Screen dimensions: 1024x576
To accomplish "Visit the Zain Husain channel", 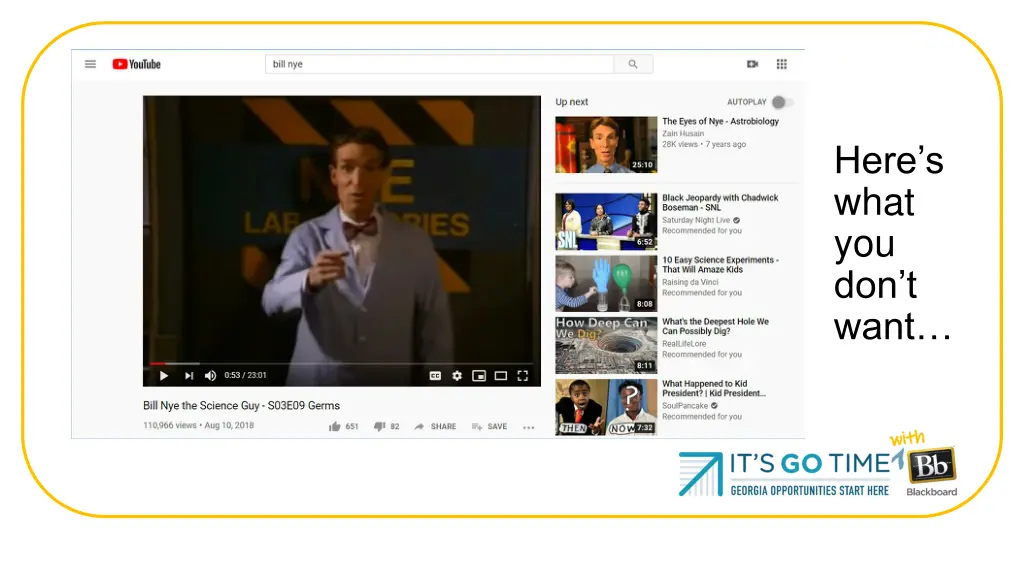I will click(683, 134).
